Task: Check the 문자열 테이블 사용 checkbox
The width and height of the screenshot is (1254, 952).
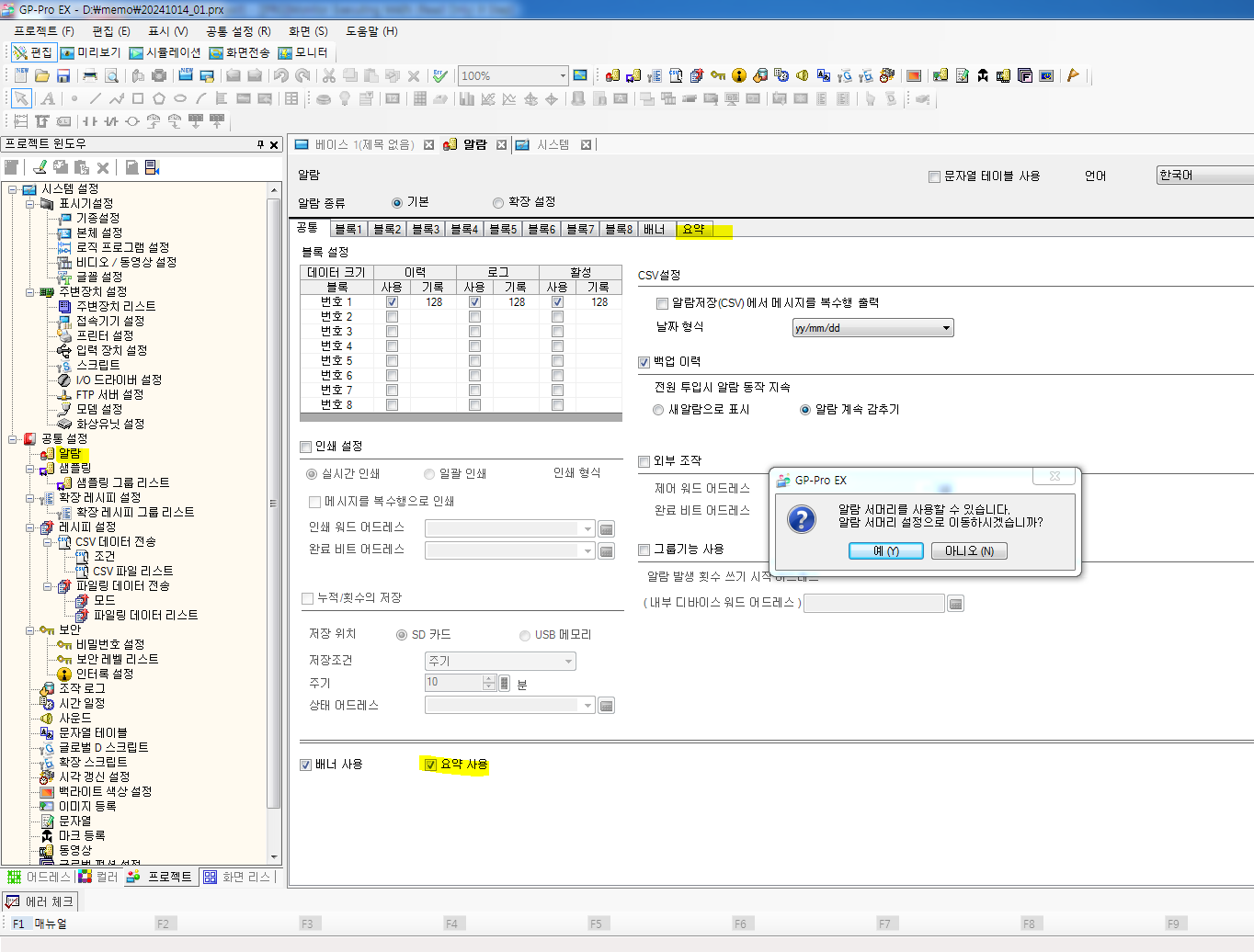Action: tap(934, 176)
